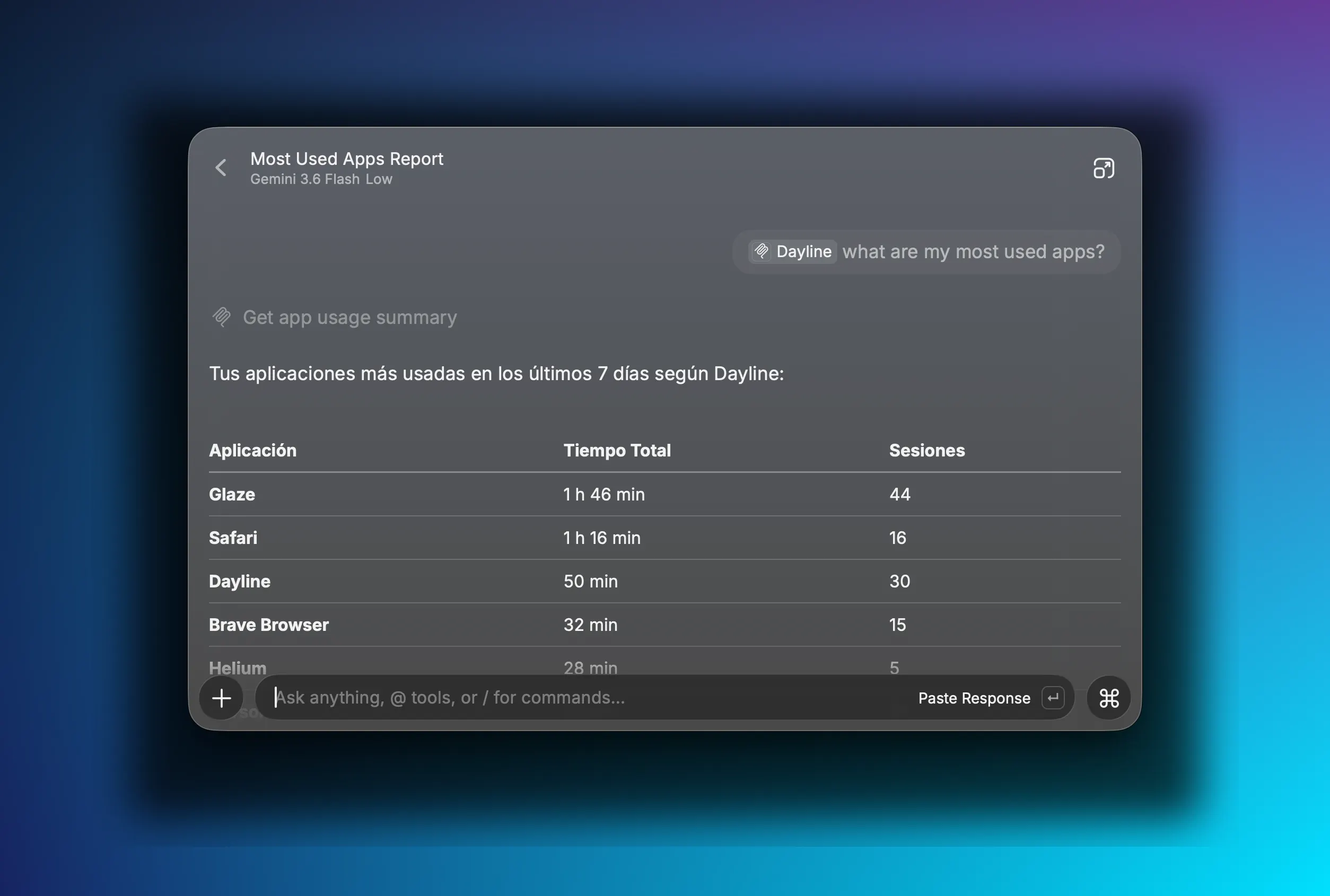This screenshot has width=1330, height=896.
Task: Select the Brave Browser row name
Action: (269, 625)
